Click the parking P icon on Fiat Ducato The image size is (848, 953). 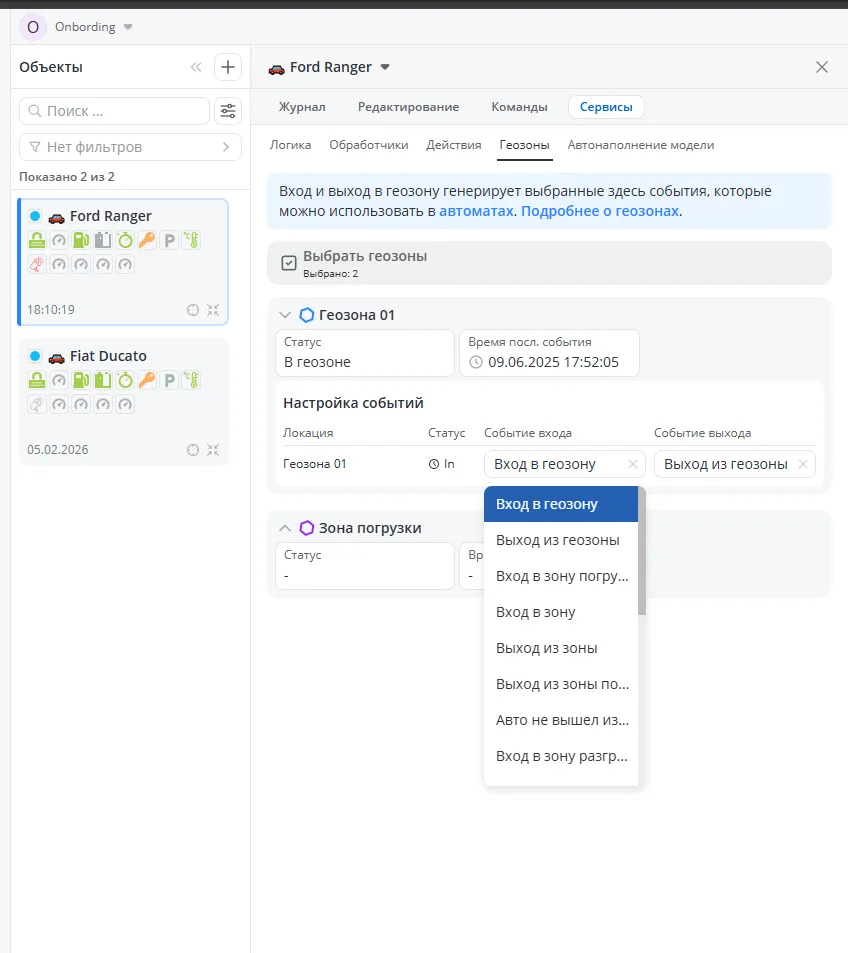coord(169,380)
